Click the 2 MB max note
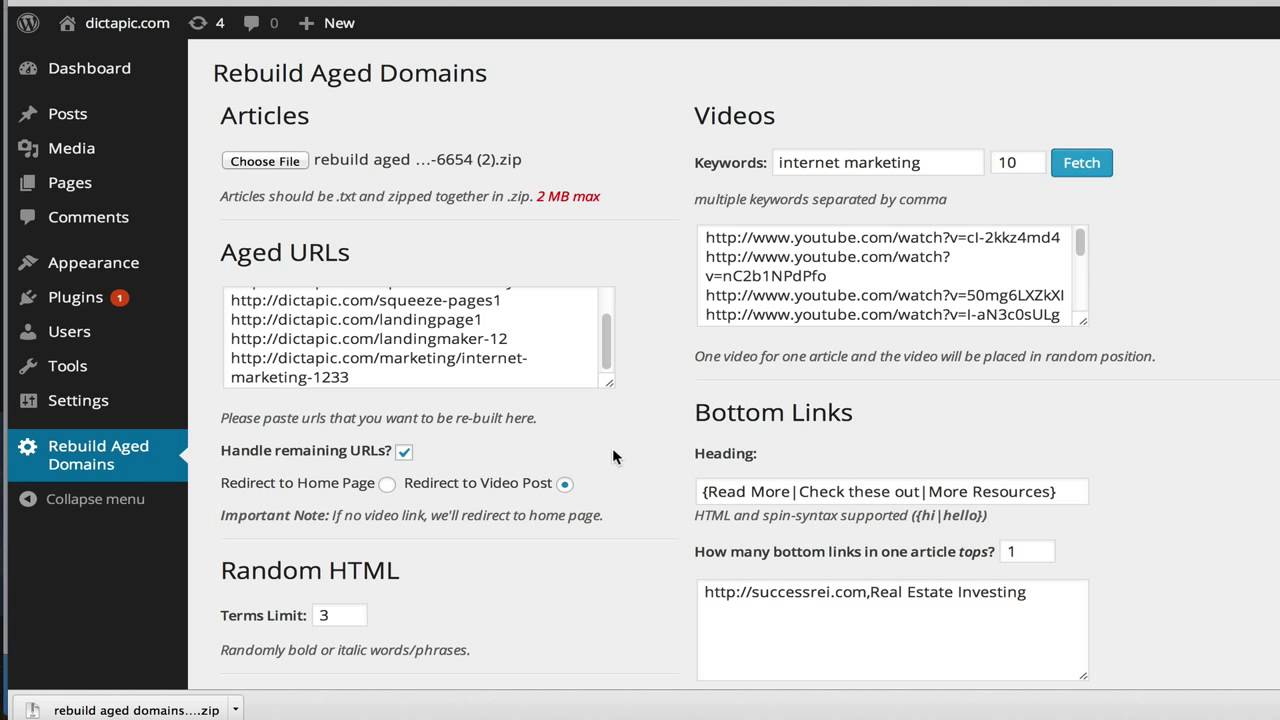 tap(568, 196)
